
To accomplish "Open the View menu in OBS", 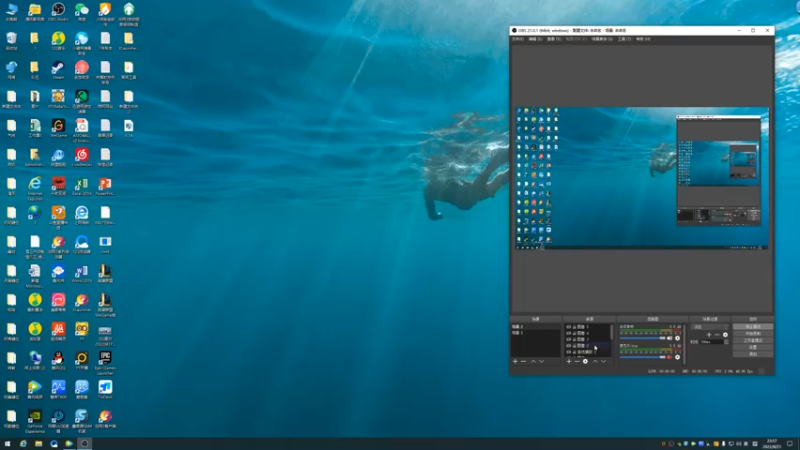I will (554, 39).
